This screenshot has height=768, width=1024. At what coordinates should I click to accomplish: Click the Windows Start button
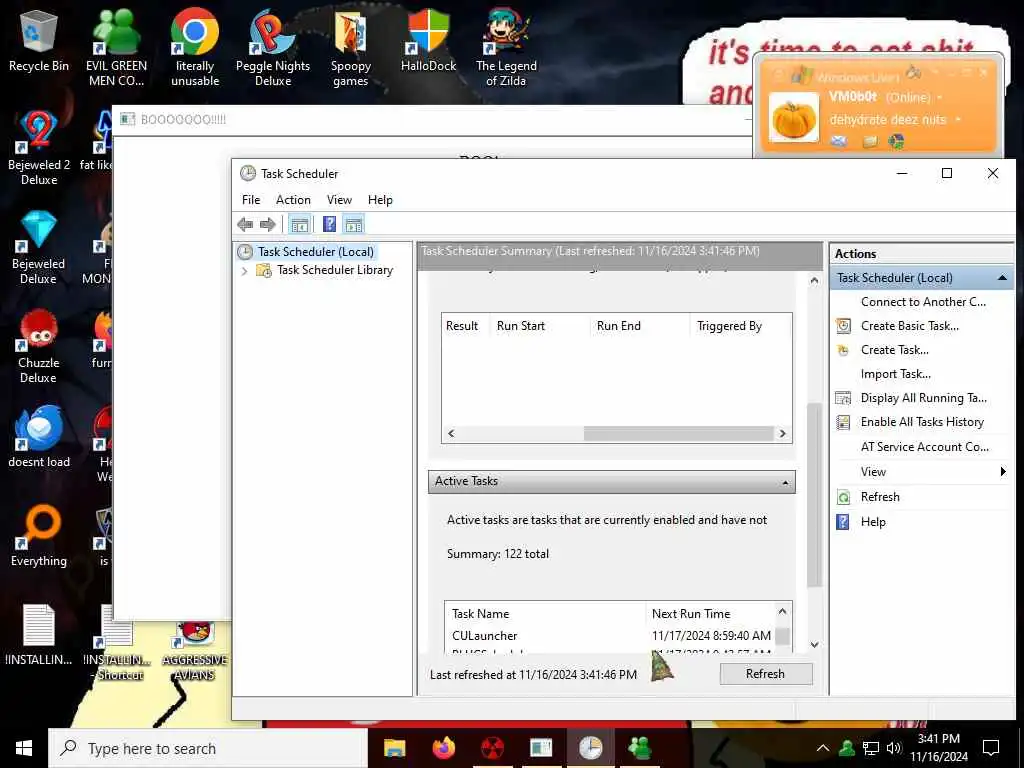[24, 748]
